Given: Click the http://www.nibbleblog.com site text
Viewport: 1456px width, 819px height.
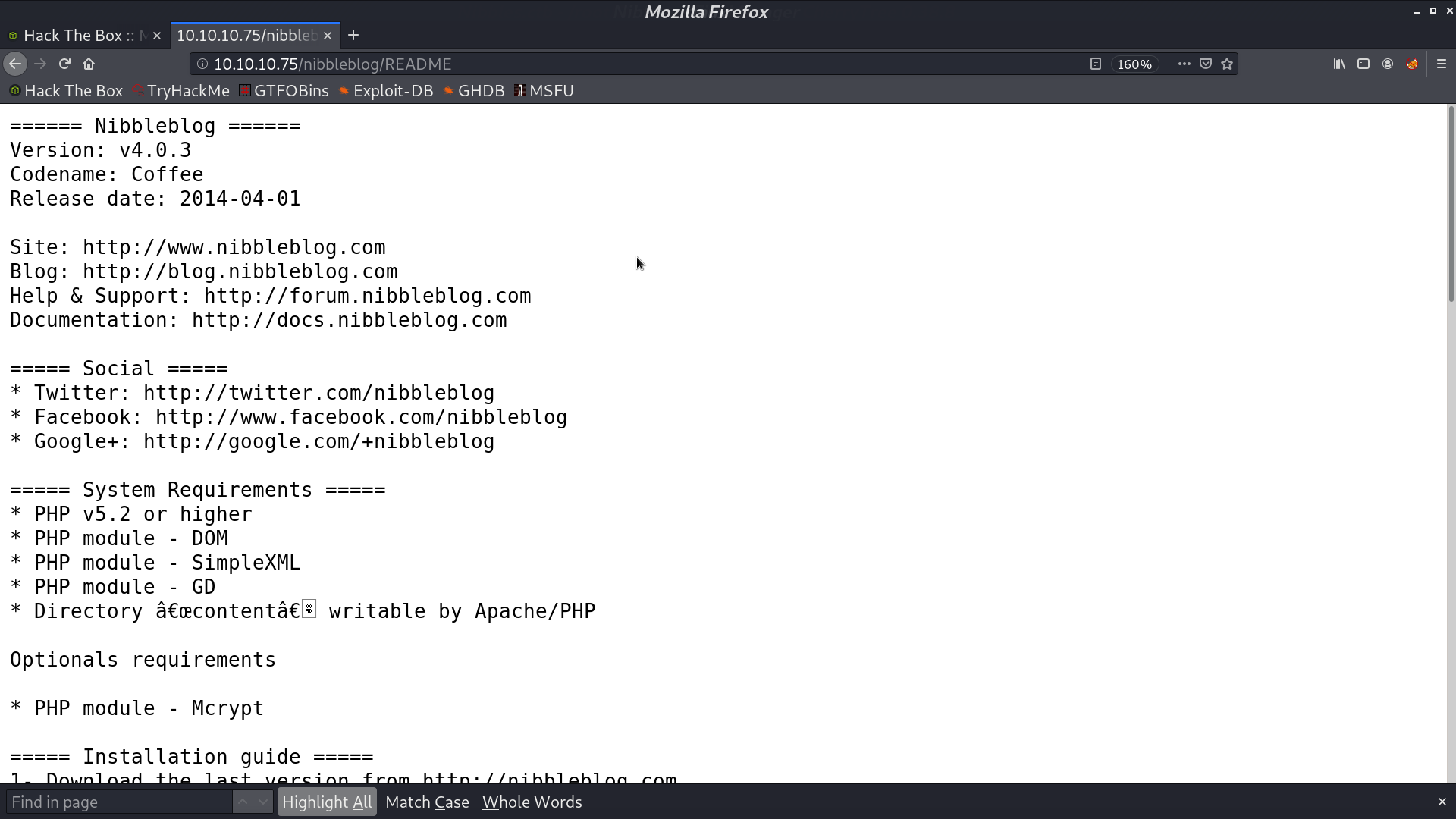Looking at the screenshot, I should [x=234, y=247].
